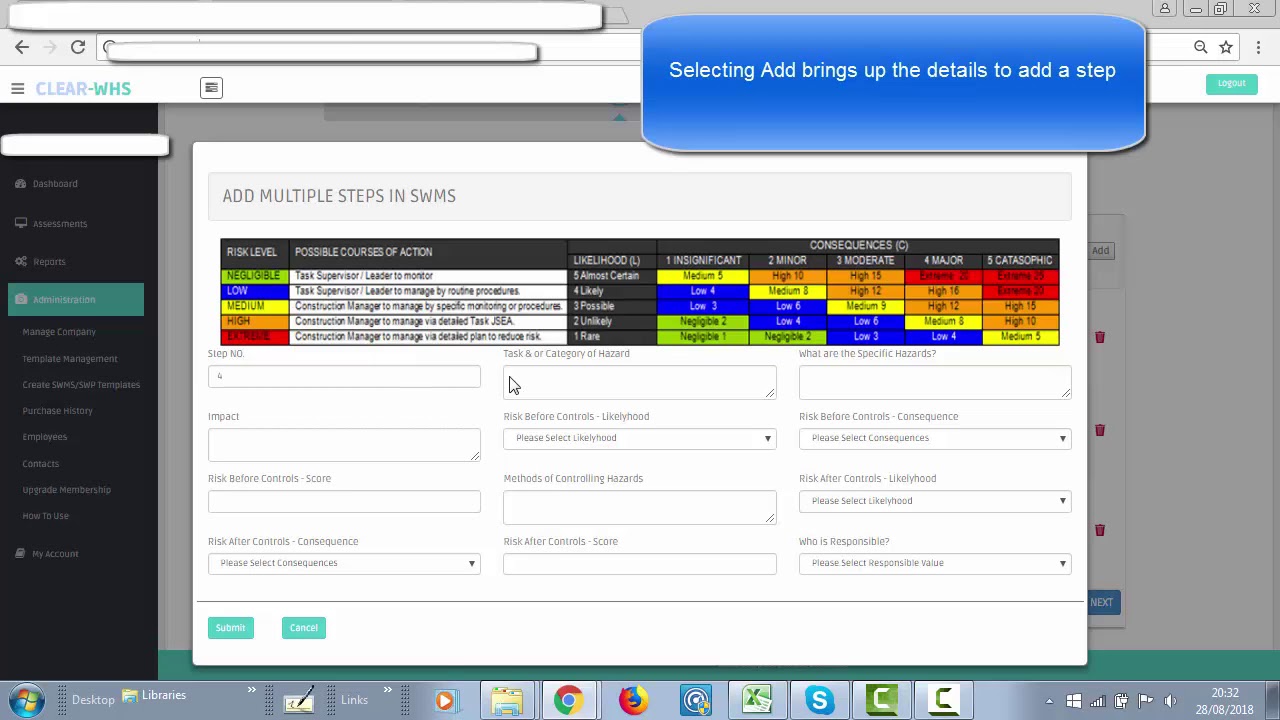This screenshot has width=1280, height=720.
Task: Click Task & or Category of Hazard field
Action: [640, 382]
